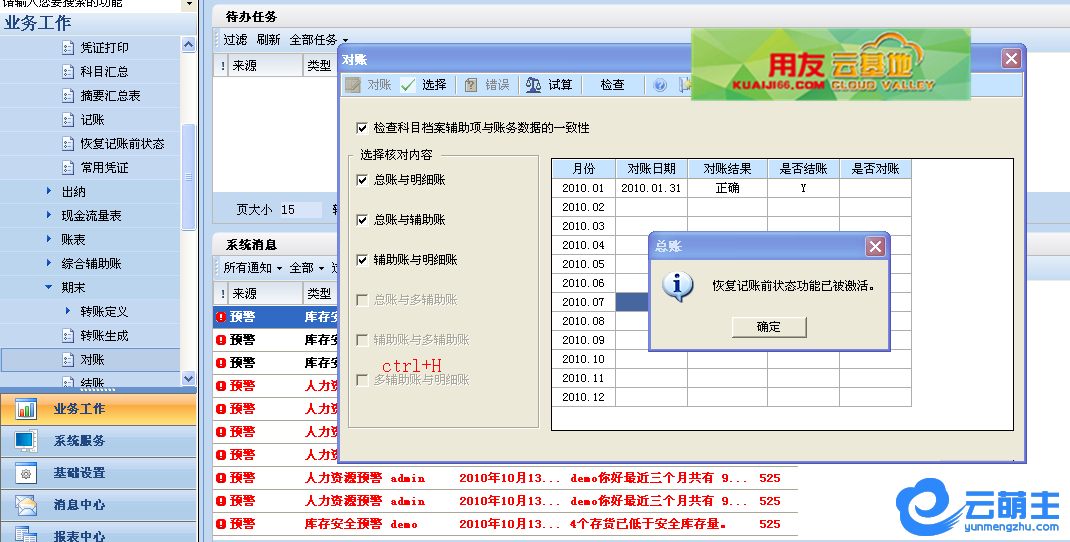The height and width of the screenshot is (542, 1070).
Task: Click the sidebar scrollbar down arrow
Action: tap(189, 379)
